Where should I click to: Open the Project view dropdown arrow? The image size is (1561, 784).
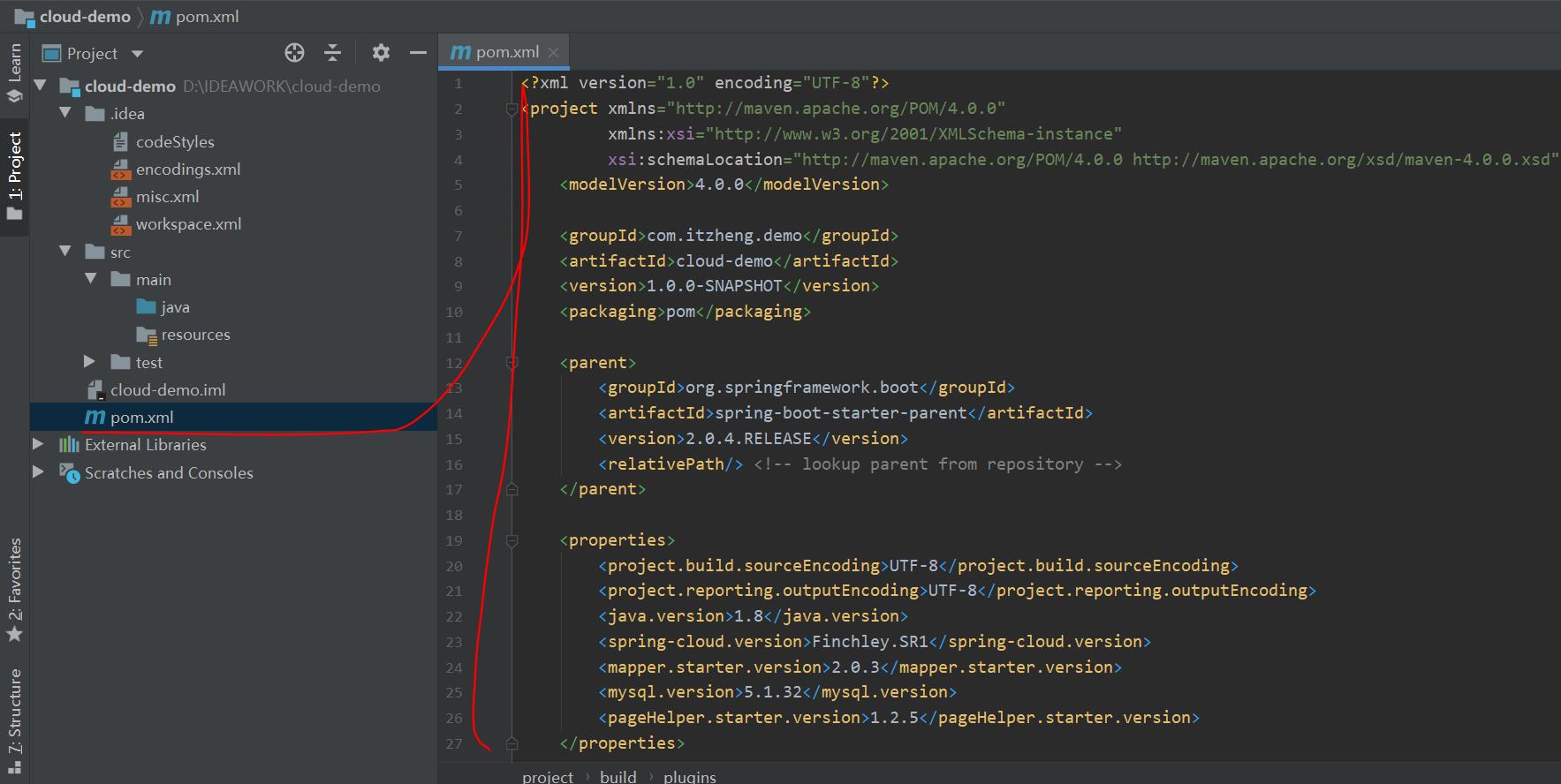[x=137, y=54]
